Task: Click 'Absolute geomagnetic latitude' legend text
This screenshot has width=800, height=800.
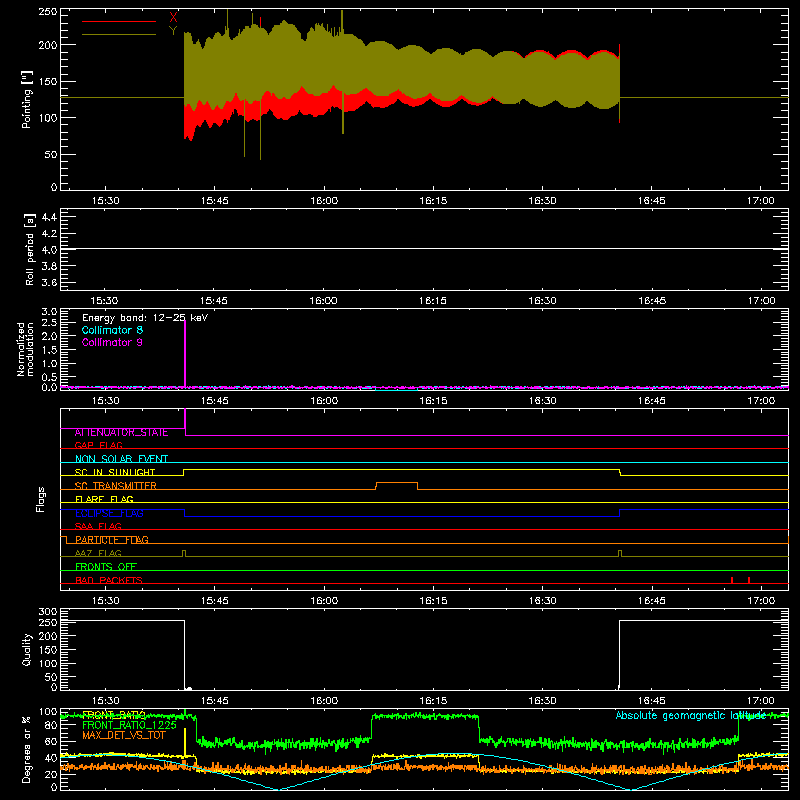Action: click(x=691, y=715)
